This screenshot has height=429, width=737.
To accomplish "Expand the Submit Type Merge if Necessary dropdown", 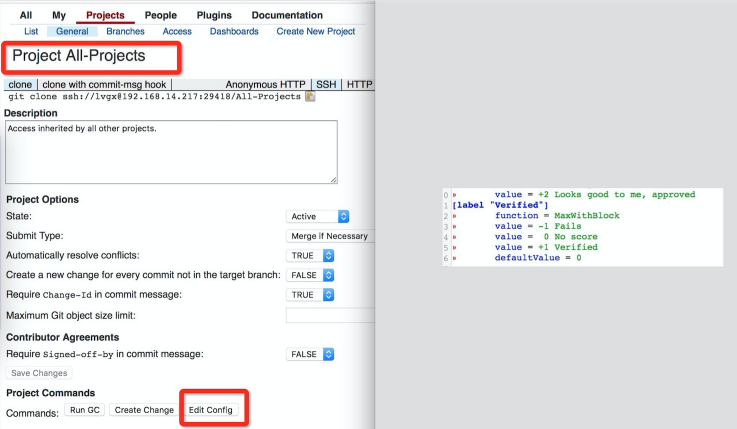I will click(x=330, y=236).
